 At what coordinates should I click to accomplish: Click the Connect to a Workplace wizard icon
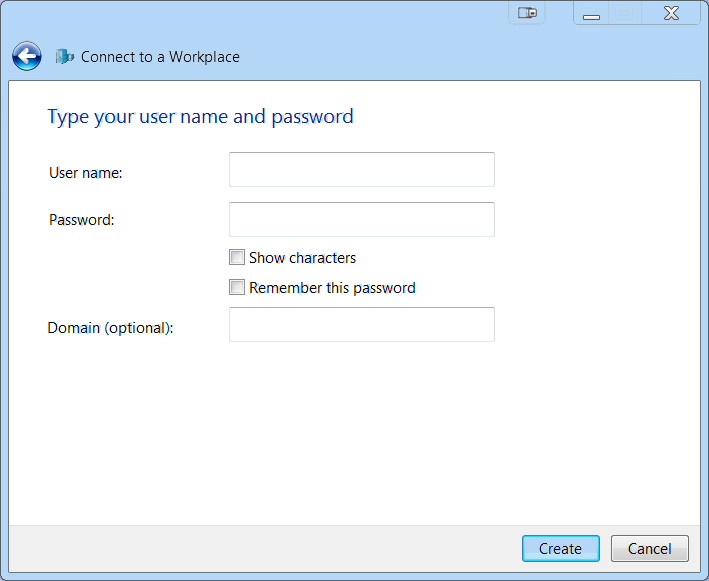coord(65,57)
